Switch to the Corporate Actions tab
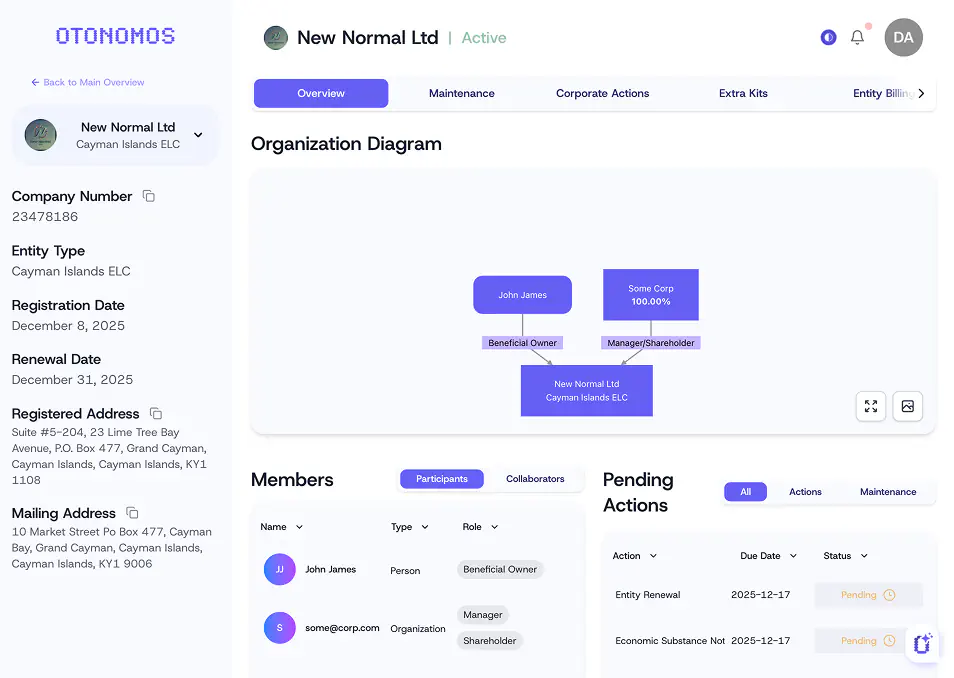The image size is (954, 678). [602, 92]
